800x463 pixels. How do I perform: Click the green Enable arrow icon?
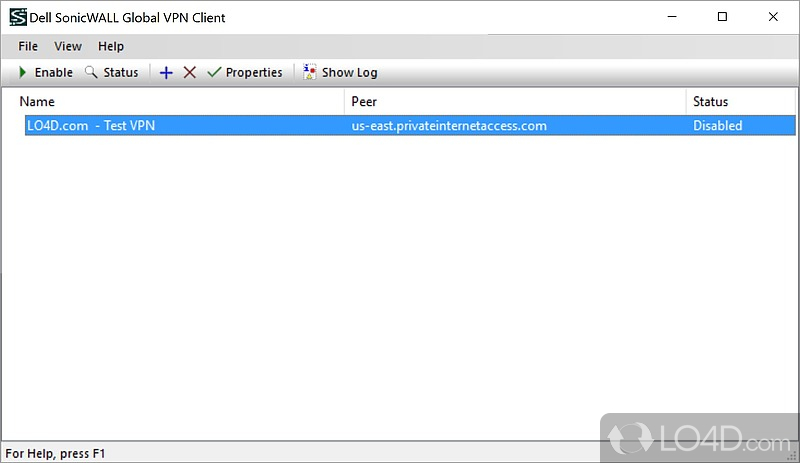pos(22,72)
